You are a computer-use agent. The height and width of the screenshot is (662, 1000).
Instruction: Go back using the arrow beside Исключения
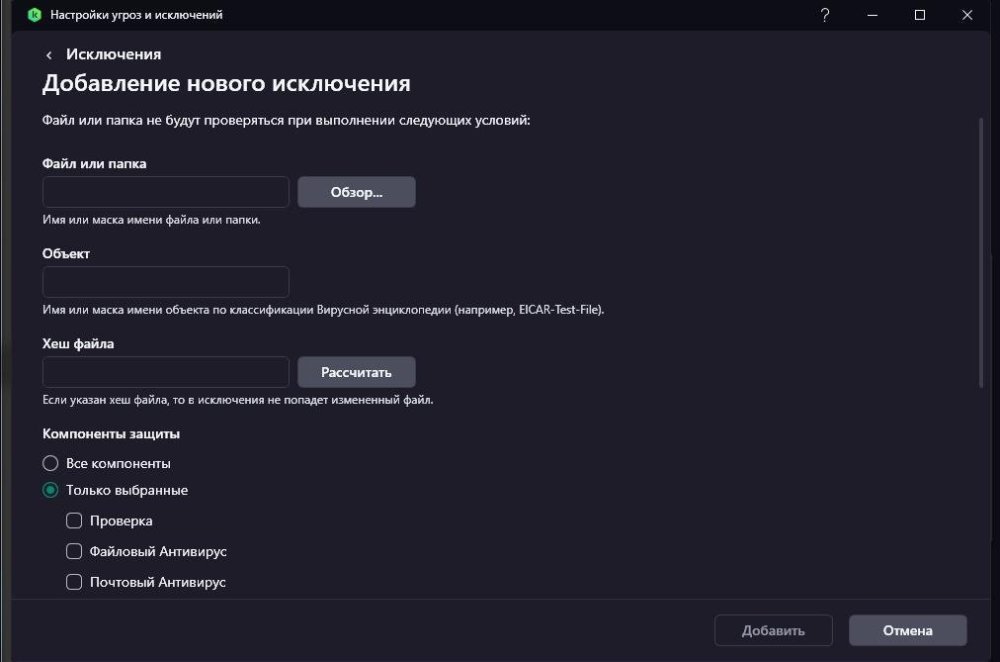49,55
